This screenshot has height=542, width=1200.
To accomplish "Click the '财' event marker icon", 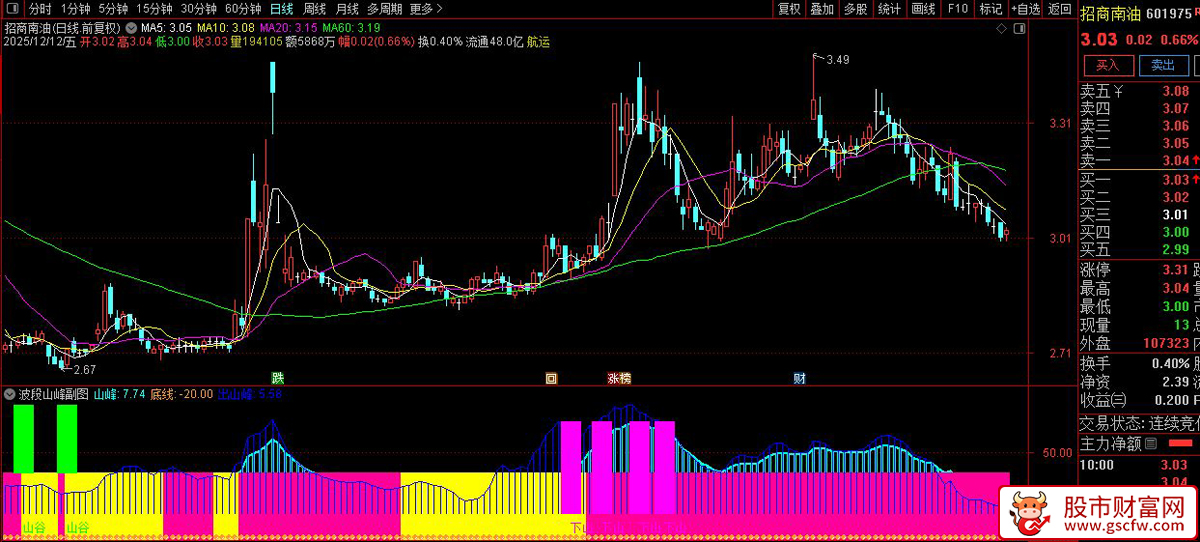I will [x=799, y=378].
